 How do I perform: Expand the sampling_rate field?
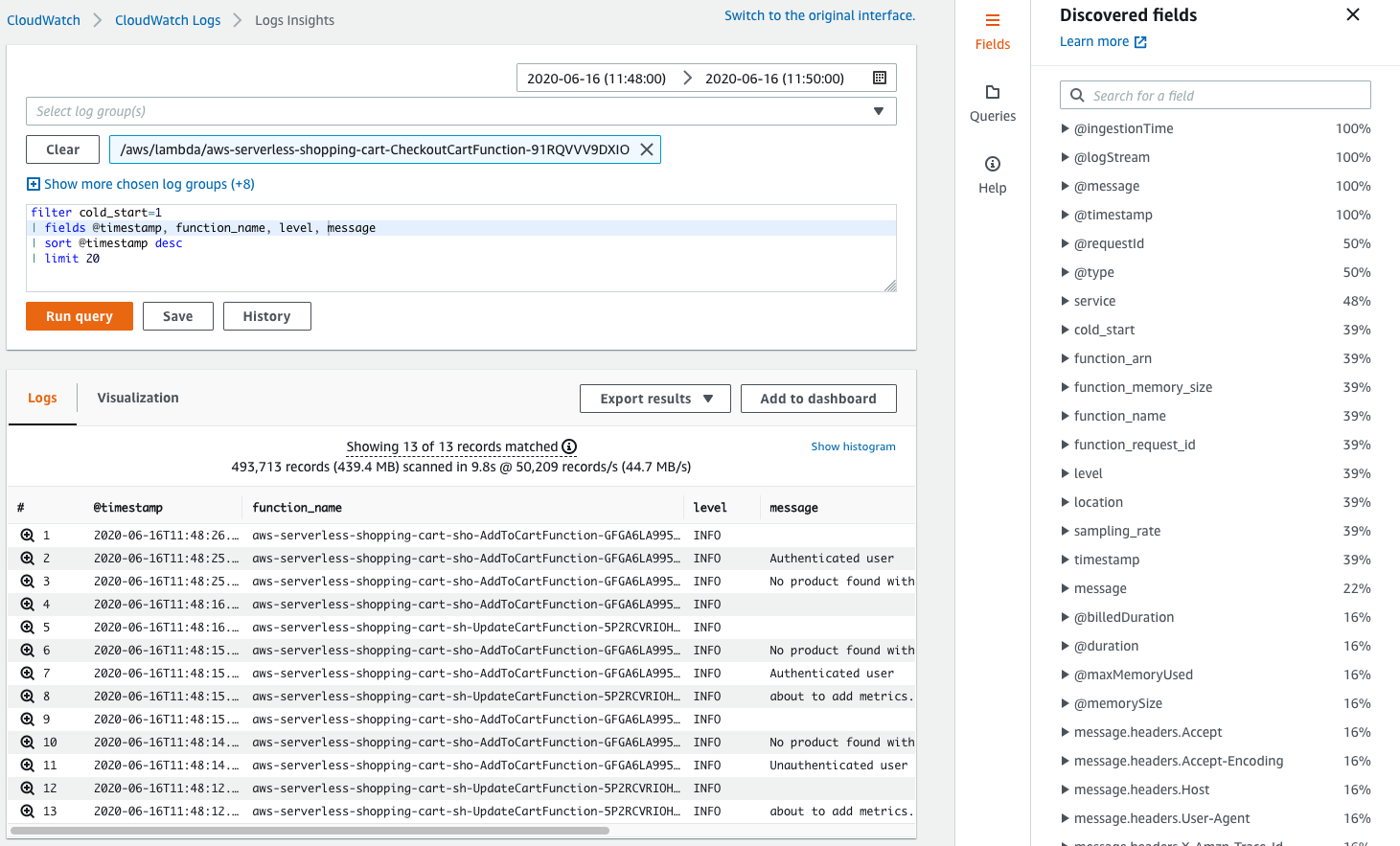pos(1065,531)
